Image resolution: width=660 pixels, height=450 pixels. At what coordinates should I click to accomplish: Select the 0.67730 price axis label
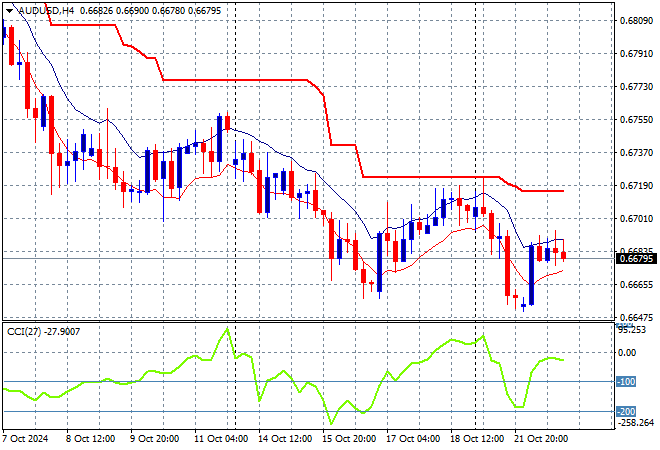click(x=636, y=87)
